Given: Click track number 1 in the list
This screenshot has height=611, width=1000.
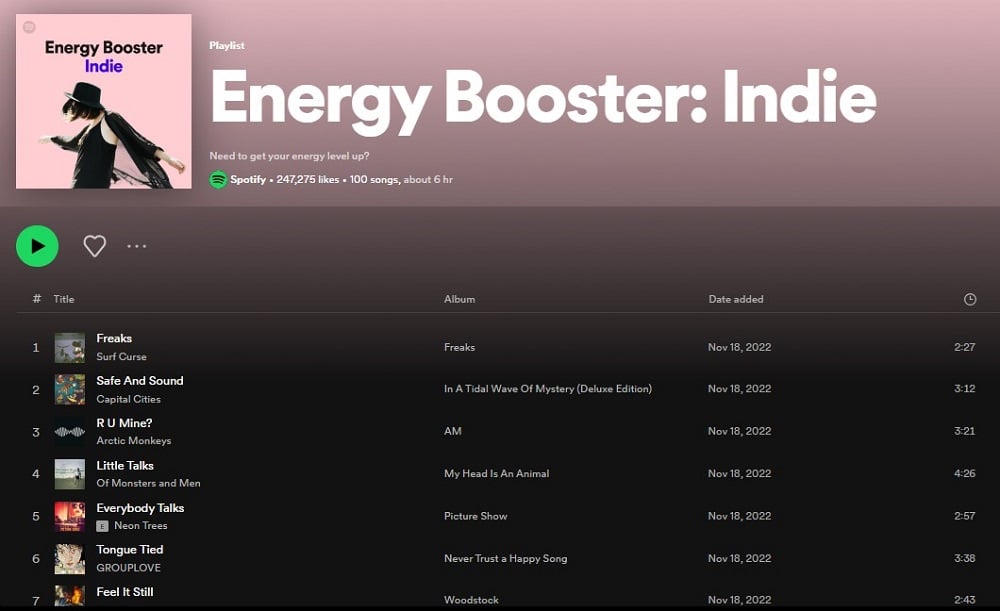Looking at the screenshot, I should click(36, 348).
